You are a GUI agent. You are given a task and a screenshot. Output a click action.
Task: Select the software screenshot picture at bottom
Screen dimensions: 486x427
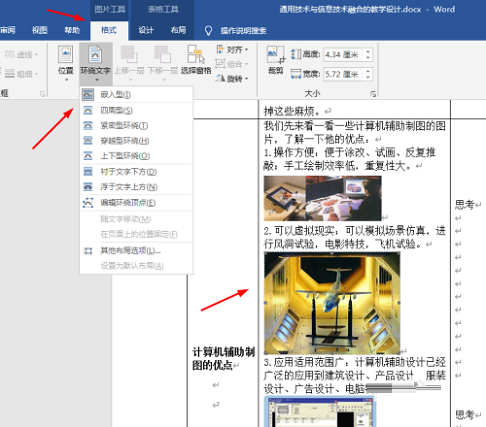pyautogui.click(x=320, y=411)
